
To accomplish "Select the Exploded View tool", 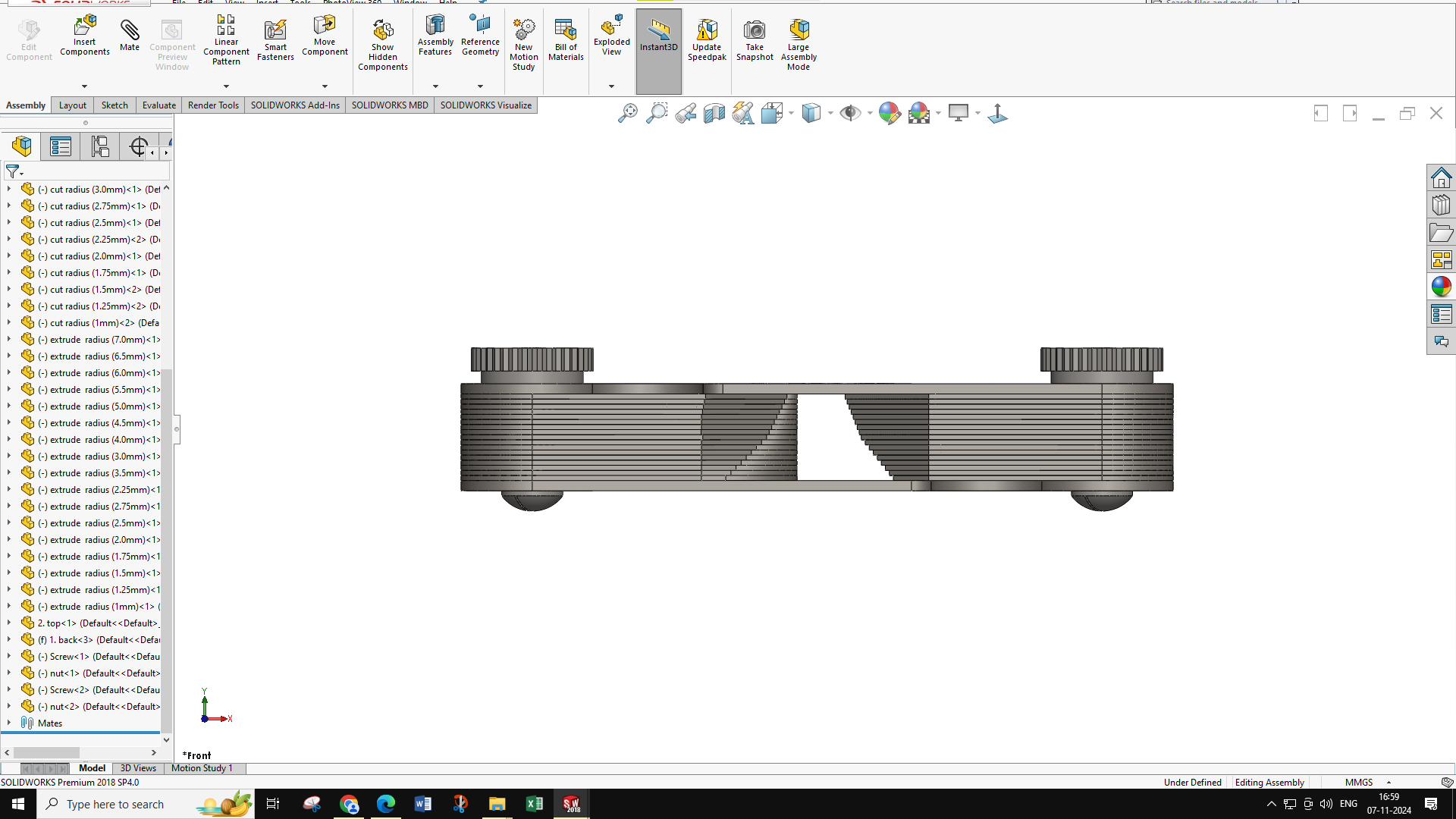I will [611, 36].
